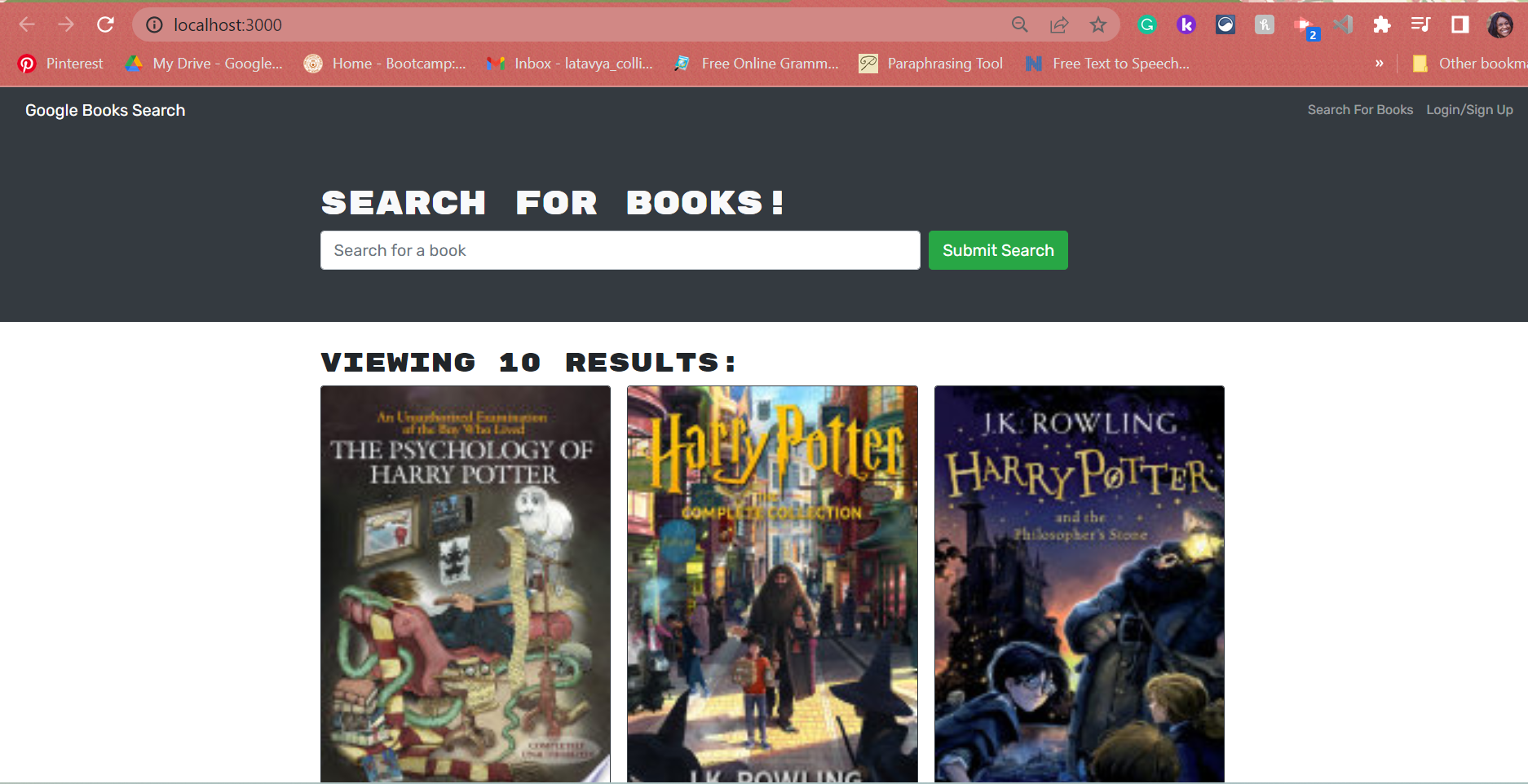The width and height of the screenshot is (1528, 784).
Task: Open site information icon in address bar
Action: tap(154, 25)
